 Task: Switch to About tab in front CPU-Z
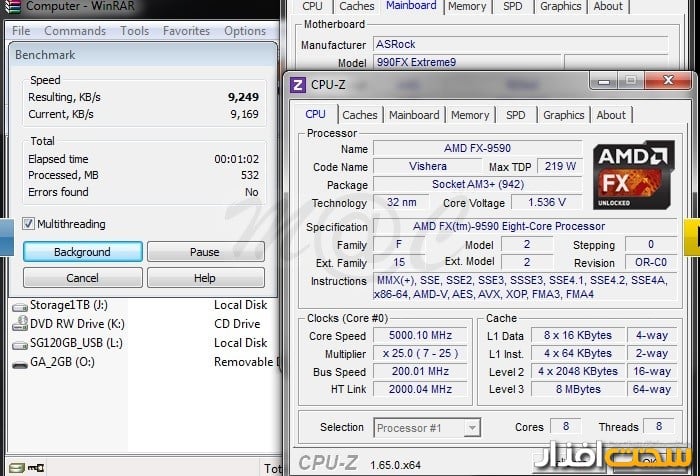611,115
